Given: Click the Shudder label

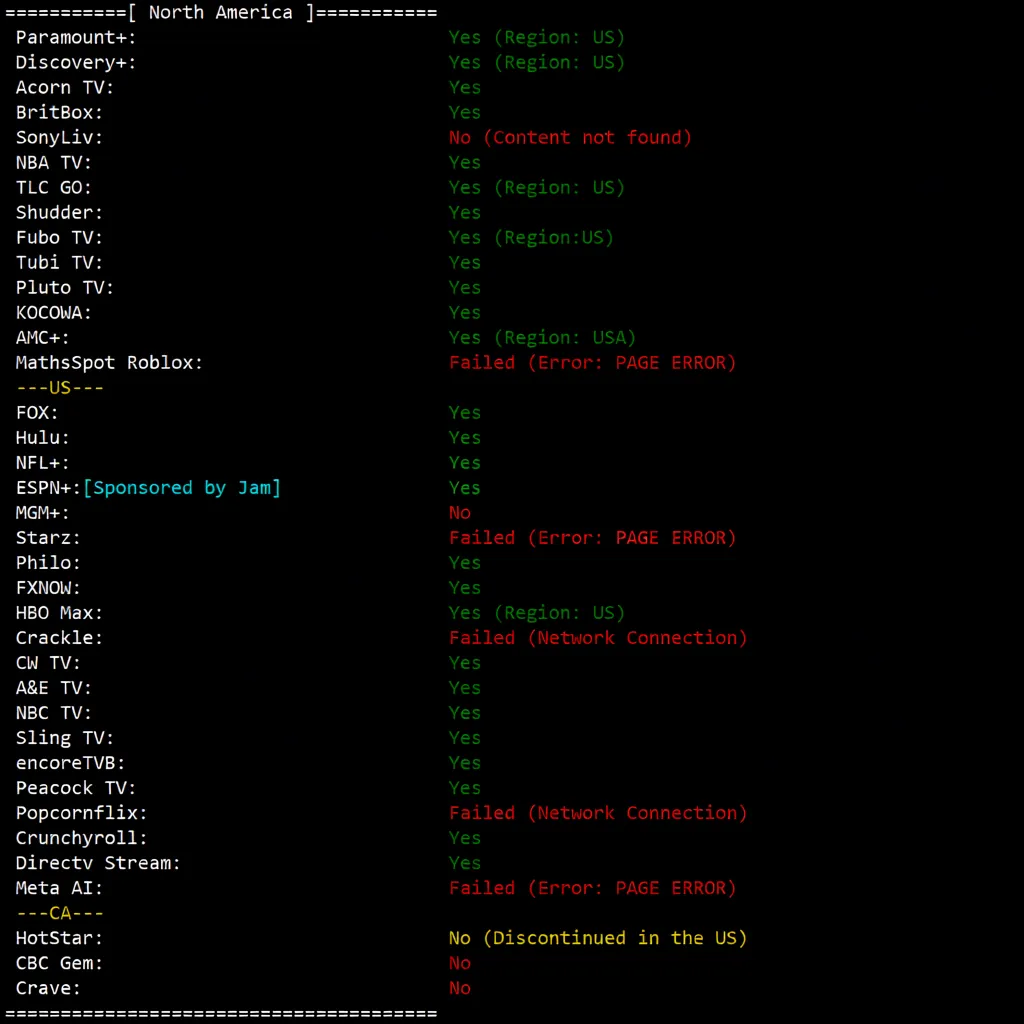Looking at the screenshot, I should [x=59, y=212].
